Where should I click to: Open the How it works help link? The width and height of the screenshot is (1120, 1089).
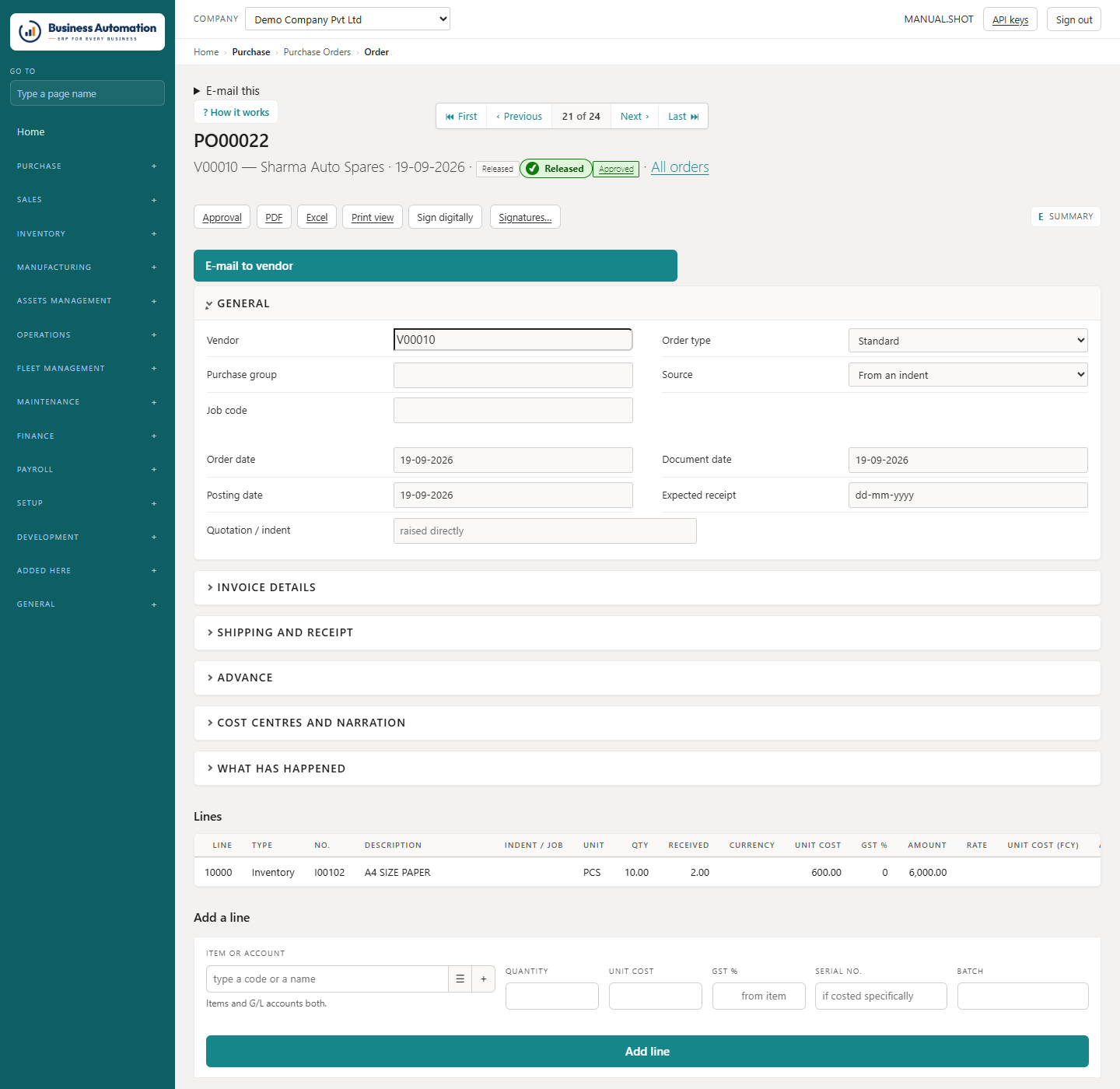236,112
